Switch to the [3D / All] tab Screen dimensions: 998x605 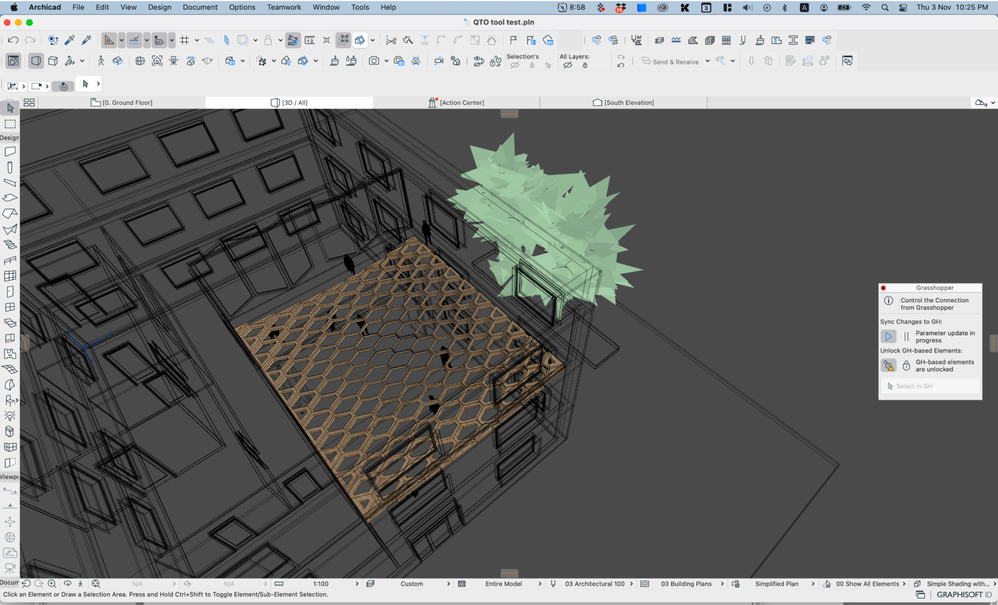[x=295, y=101]
